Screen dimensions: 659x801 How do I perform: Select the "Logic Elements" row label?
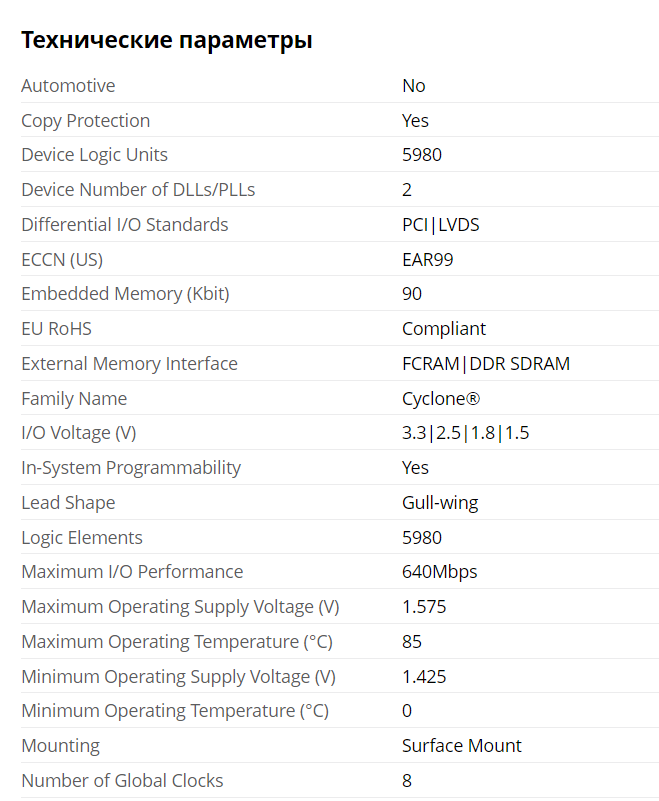pos(82,538)
